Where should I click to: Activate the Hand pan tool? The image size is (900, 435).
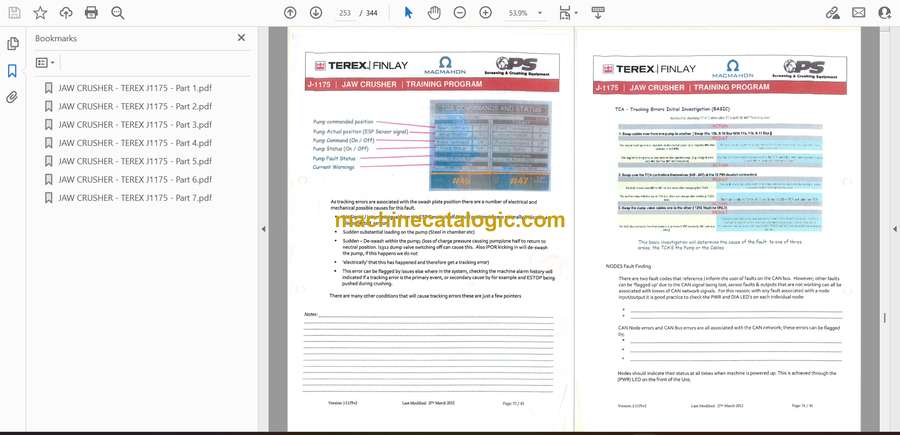click(434, 13)
